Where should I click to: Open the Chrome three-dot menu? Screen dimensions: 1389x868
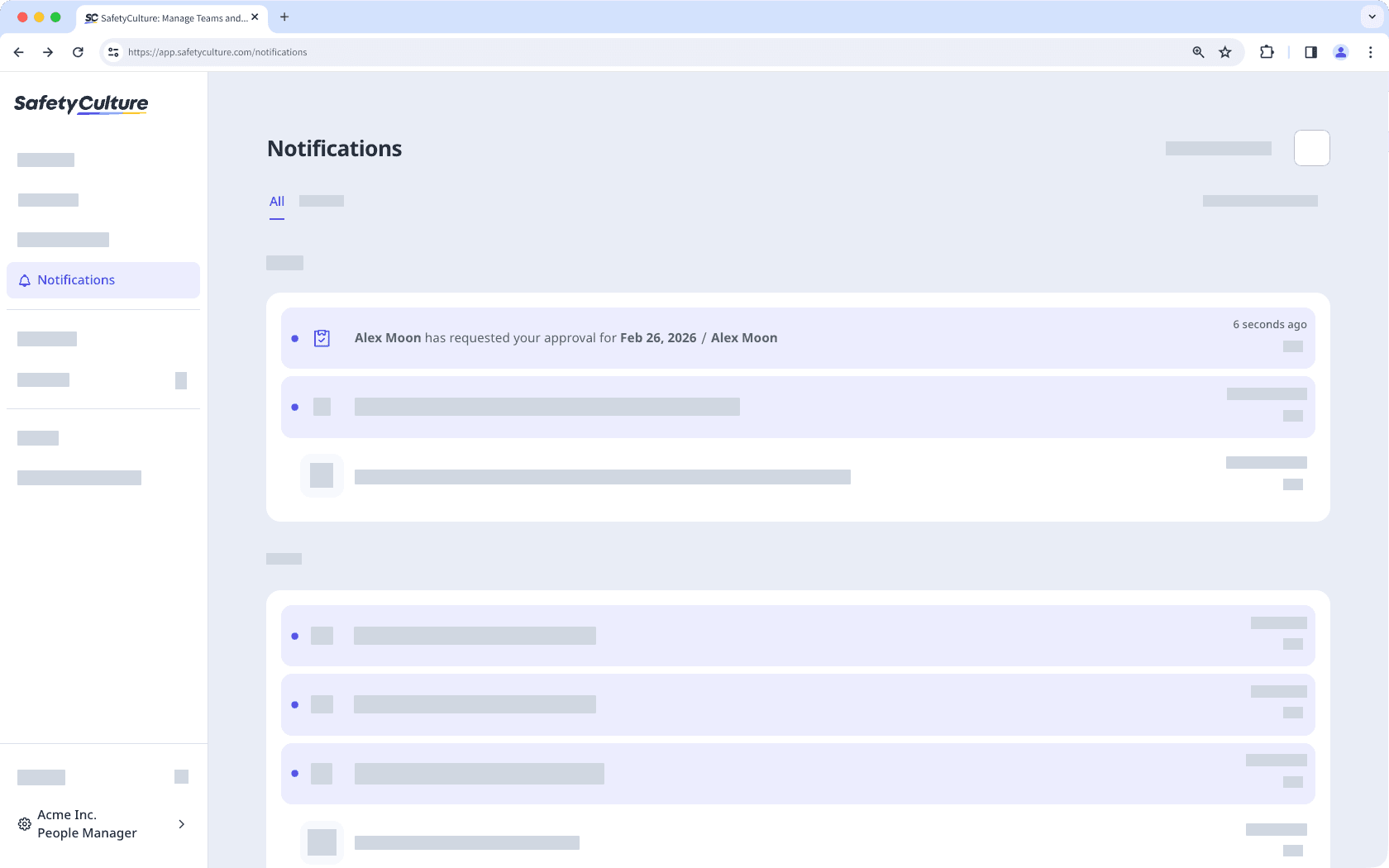click(x=1370, y=52)
